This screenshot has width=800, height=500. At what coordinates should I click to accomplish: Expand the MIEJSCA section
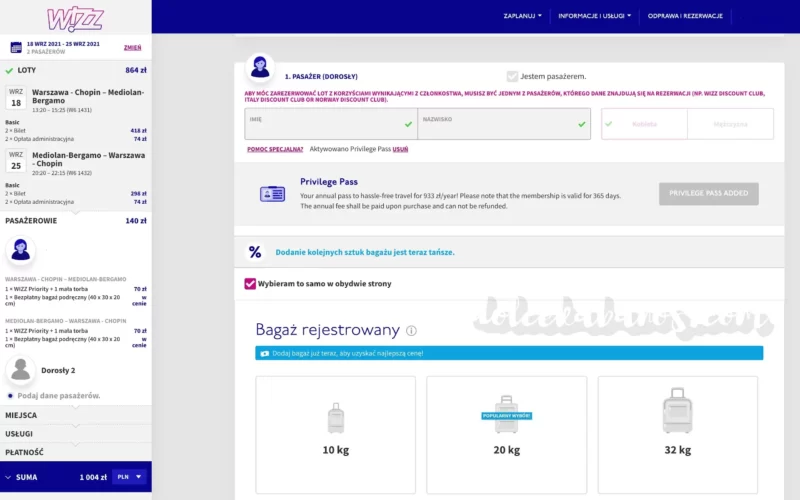click(76, 415)
